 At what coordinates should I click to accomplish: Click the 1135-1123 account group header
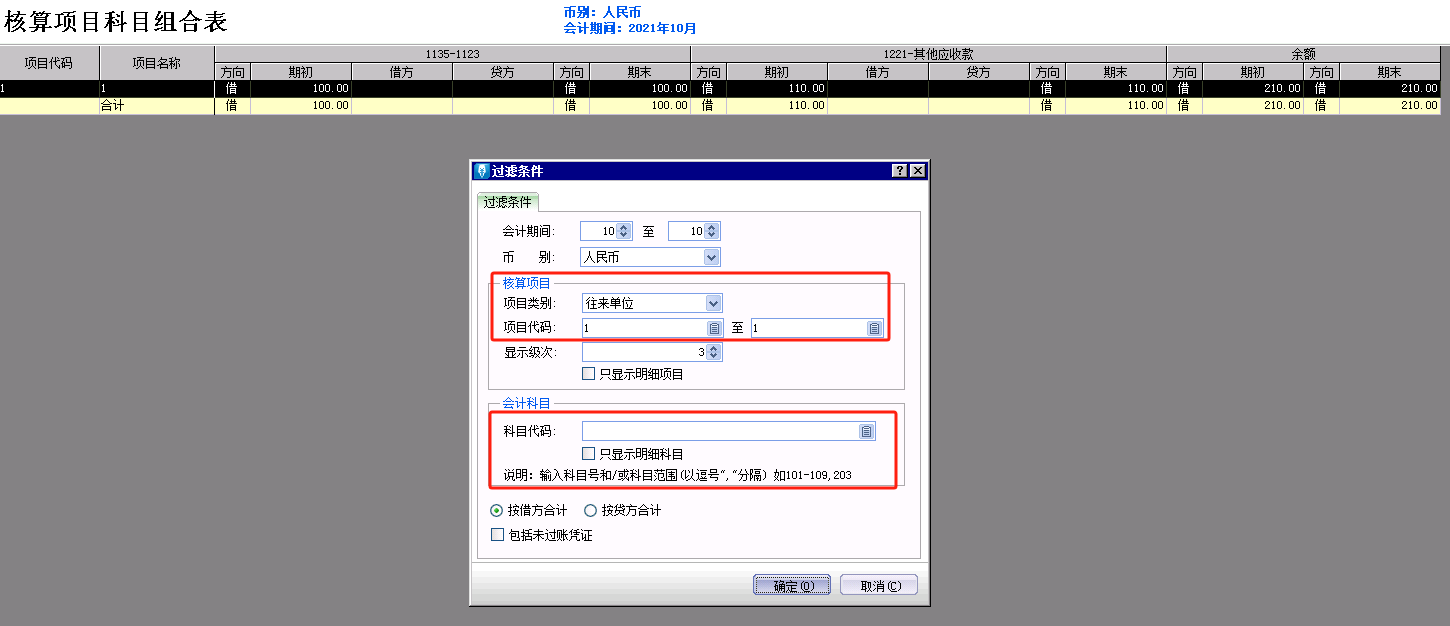tap(452, 53)
